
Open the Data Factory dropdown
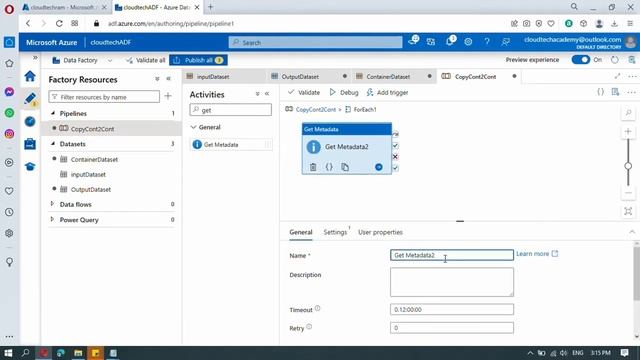coord(82,60)
